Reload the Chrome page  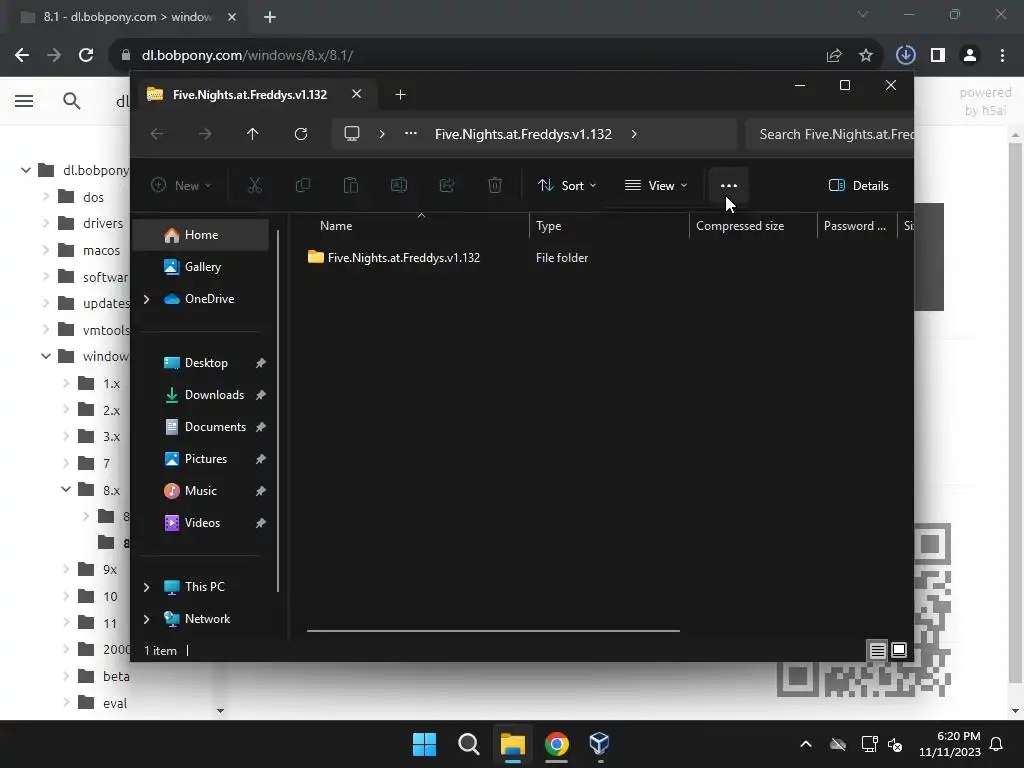86,55
